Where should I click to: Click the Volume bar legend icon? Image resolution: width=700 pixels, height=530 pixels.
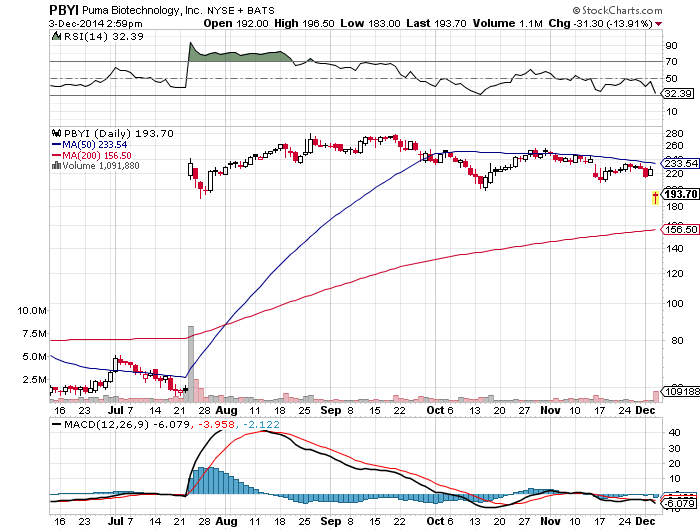click(56, 165)
